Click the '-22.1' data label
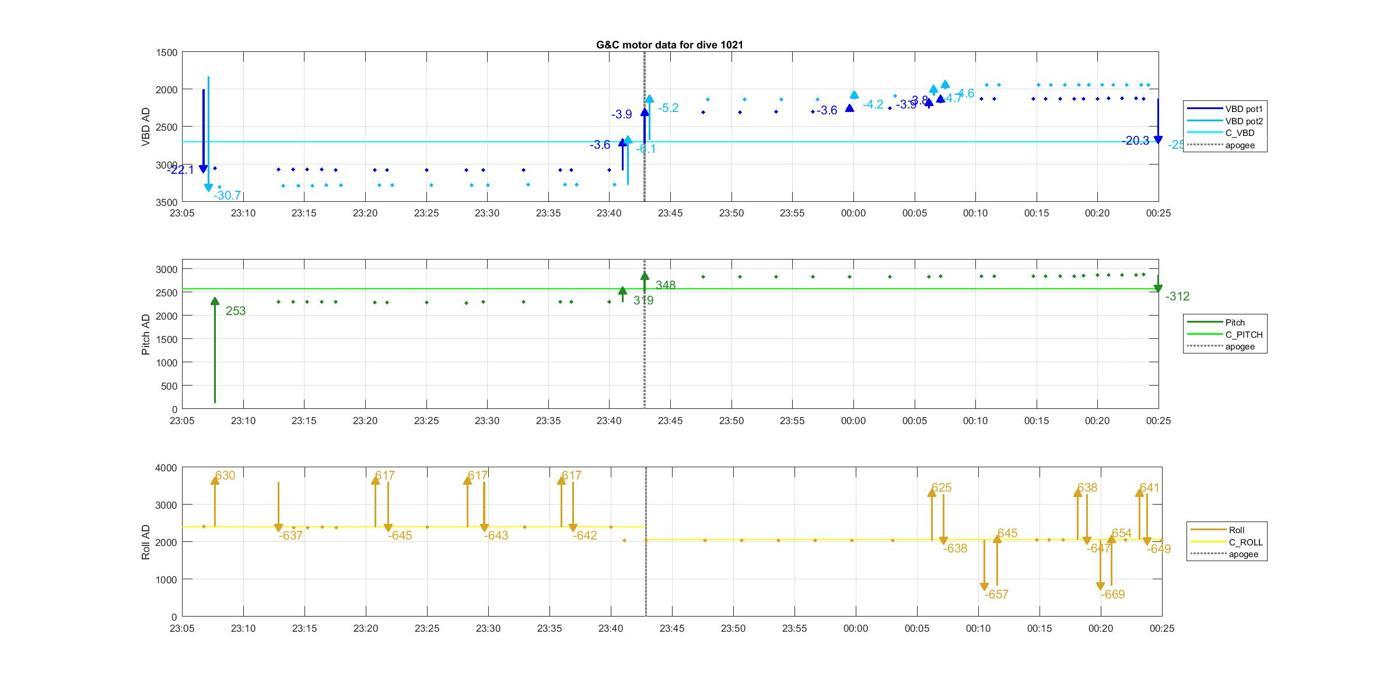 tap(180, 170)
